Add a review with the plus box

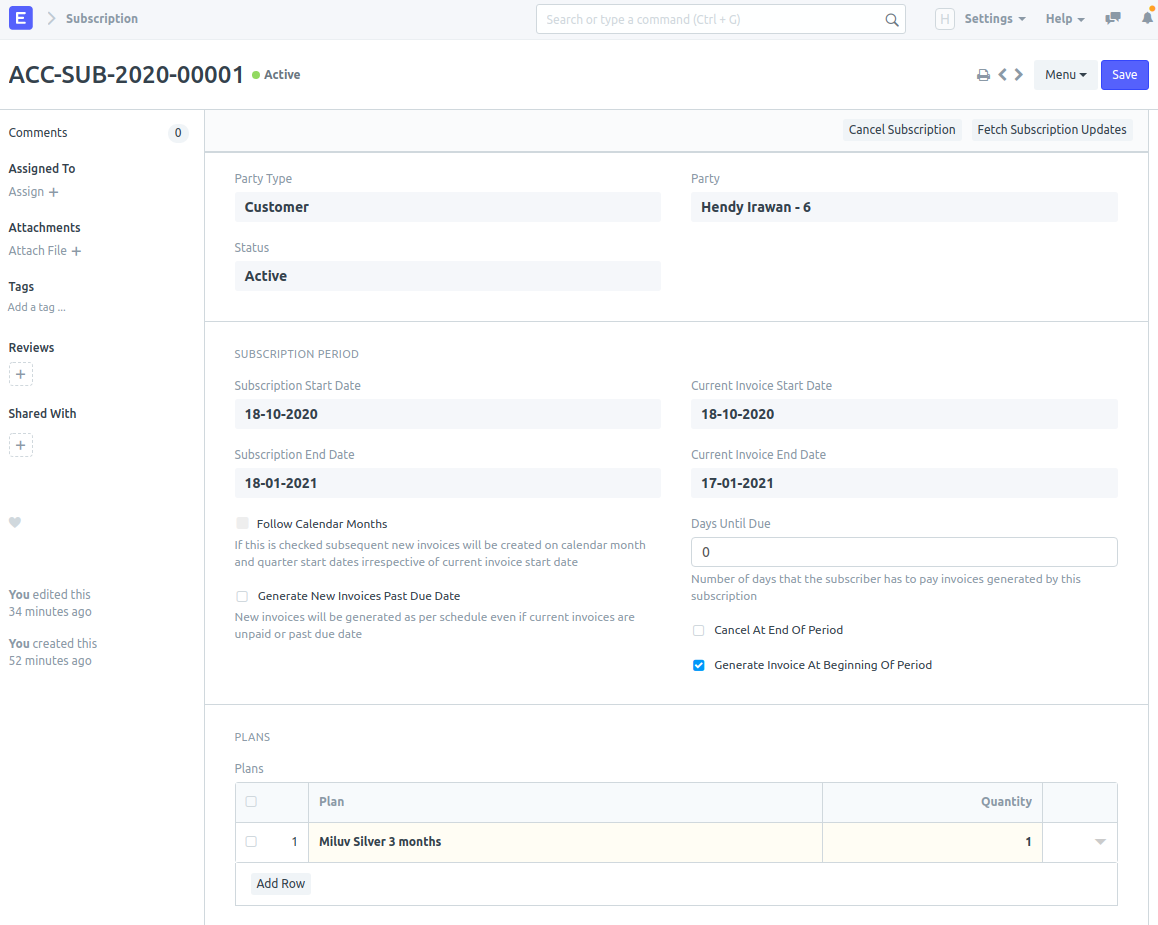(x=21, y=374)
